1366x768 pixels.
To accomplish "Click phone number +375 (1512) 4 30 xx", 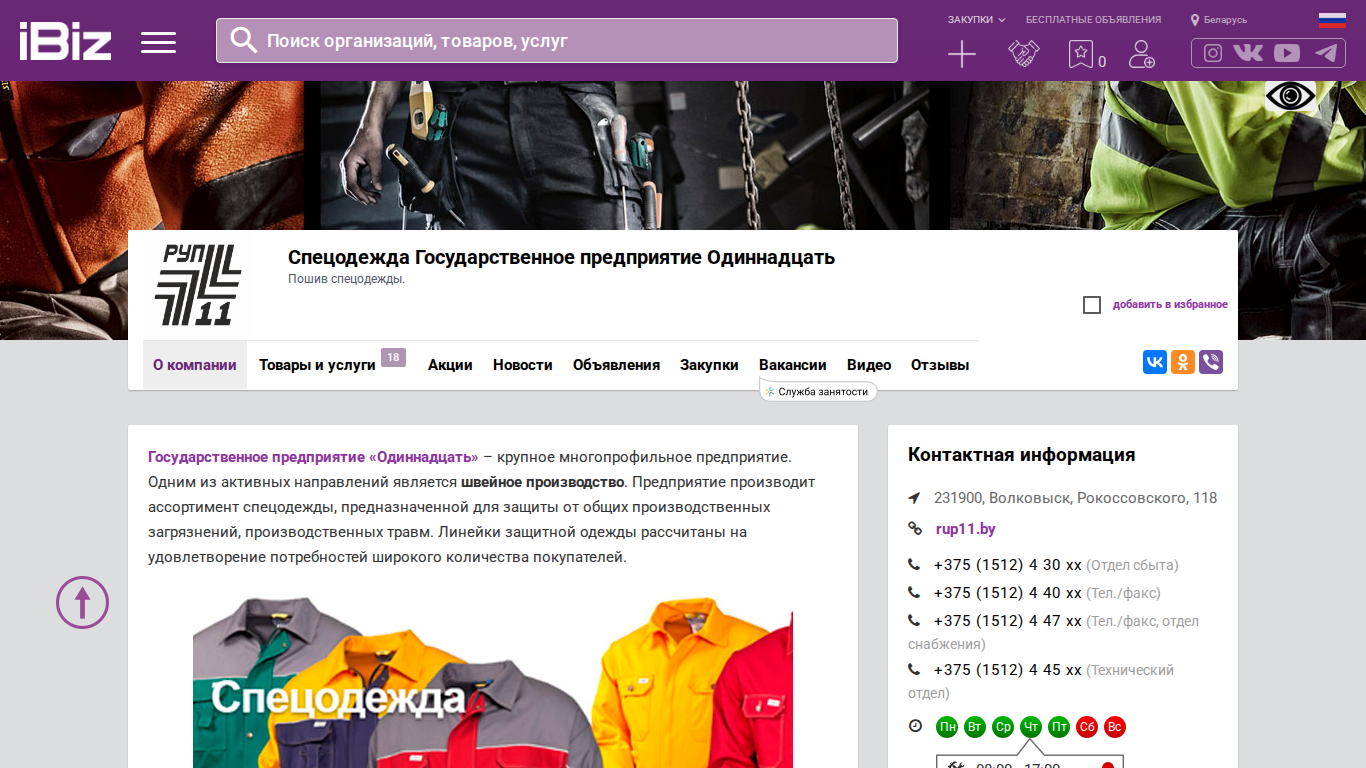I will [x=1008, y=565].
